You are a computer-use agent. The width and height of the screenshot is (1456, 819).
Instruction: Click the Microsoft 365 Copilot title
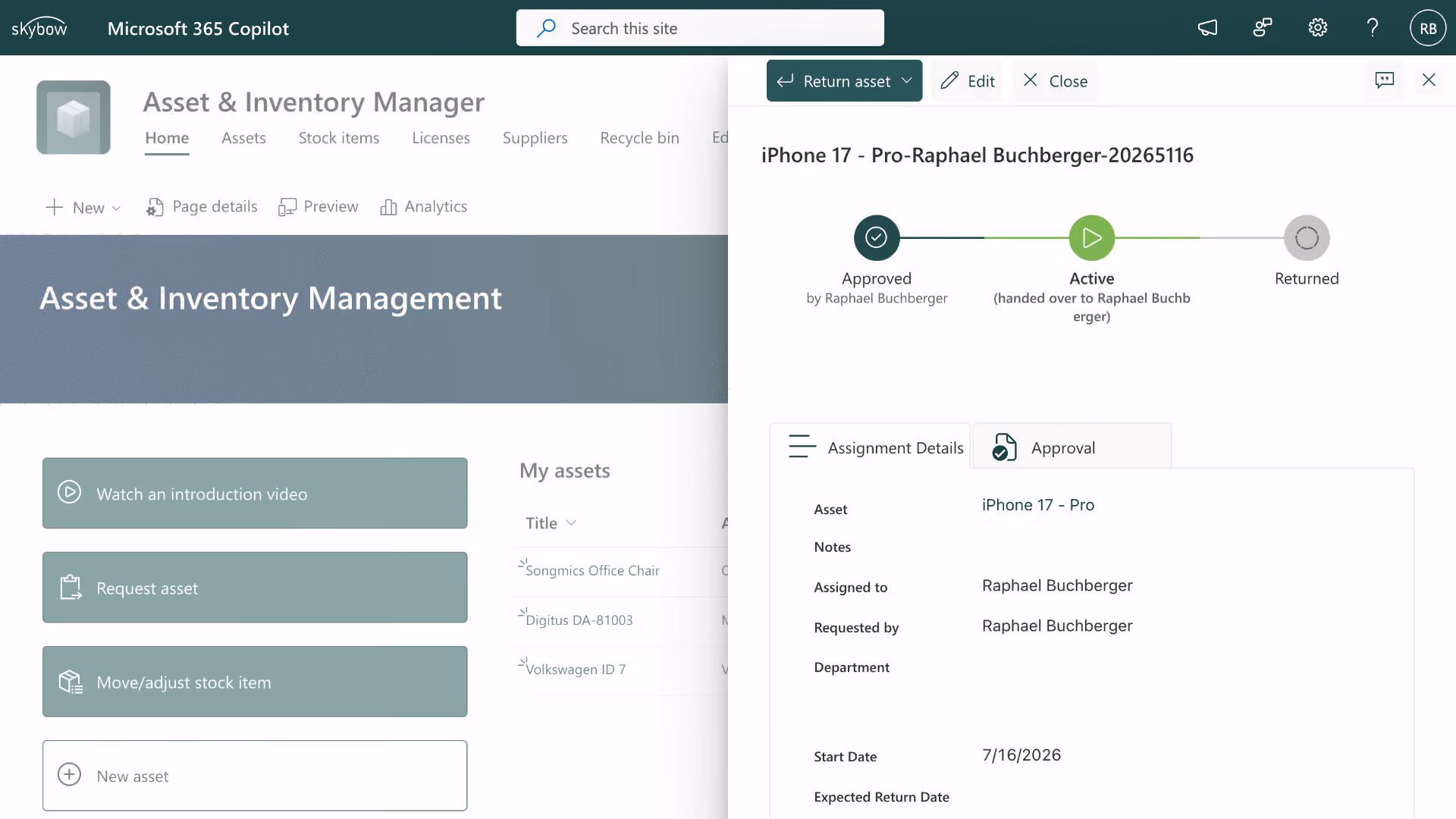click(x=198, y=28)
